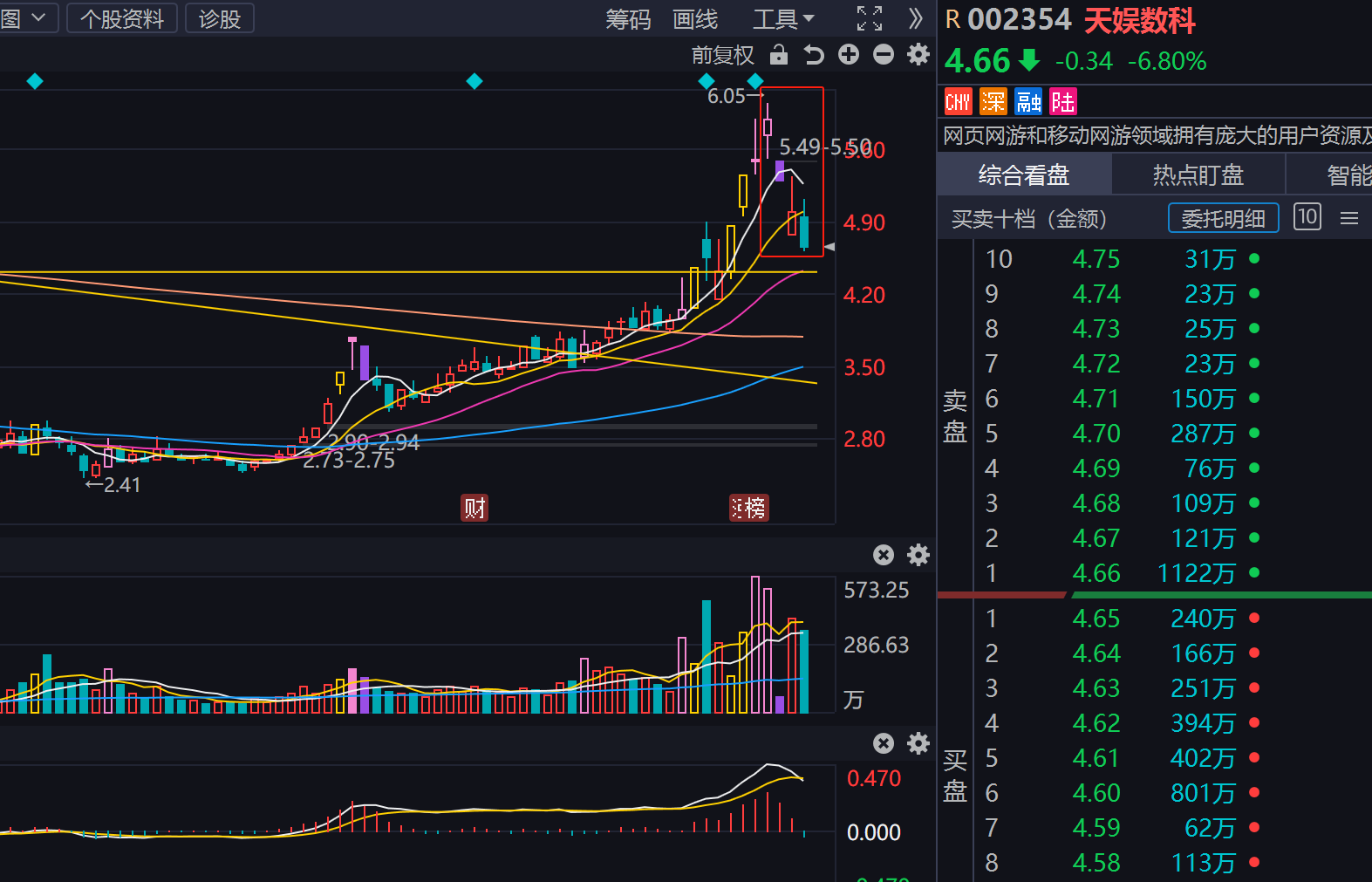This screenshot has height=882, width=1372.
Task: Click the 诊股 stock diagnosis button
Action: coord(220,18)
